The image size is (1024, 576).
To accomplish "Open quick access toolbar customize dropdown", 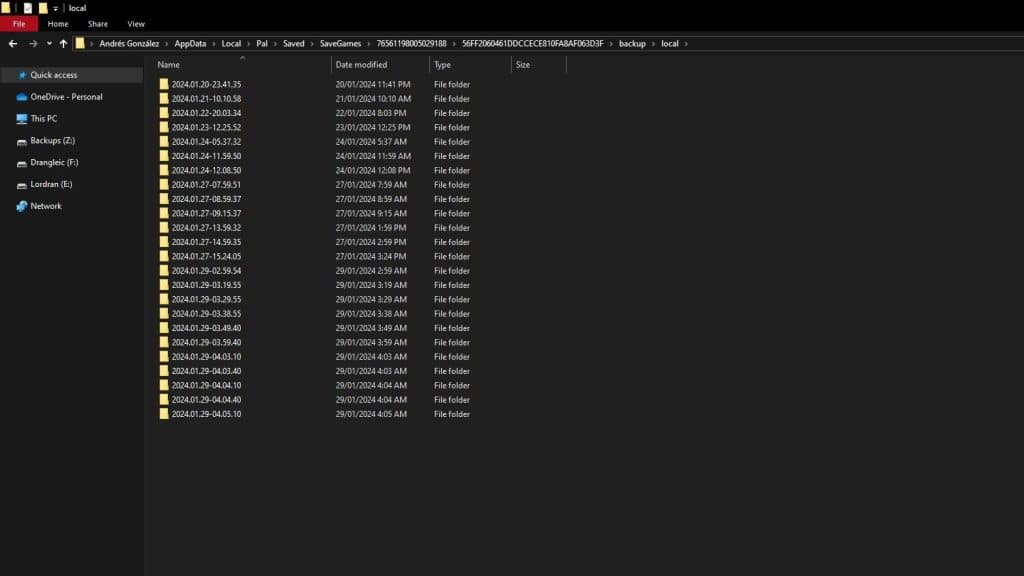I will 56,8.
